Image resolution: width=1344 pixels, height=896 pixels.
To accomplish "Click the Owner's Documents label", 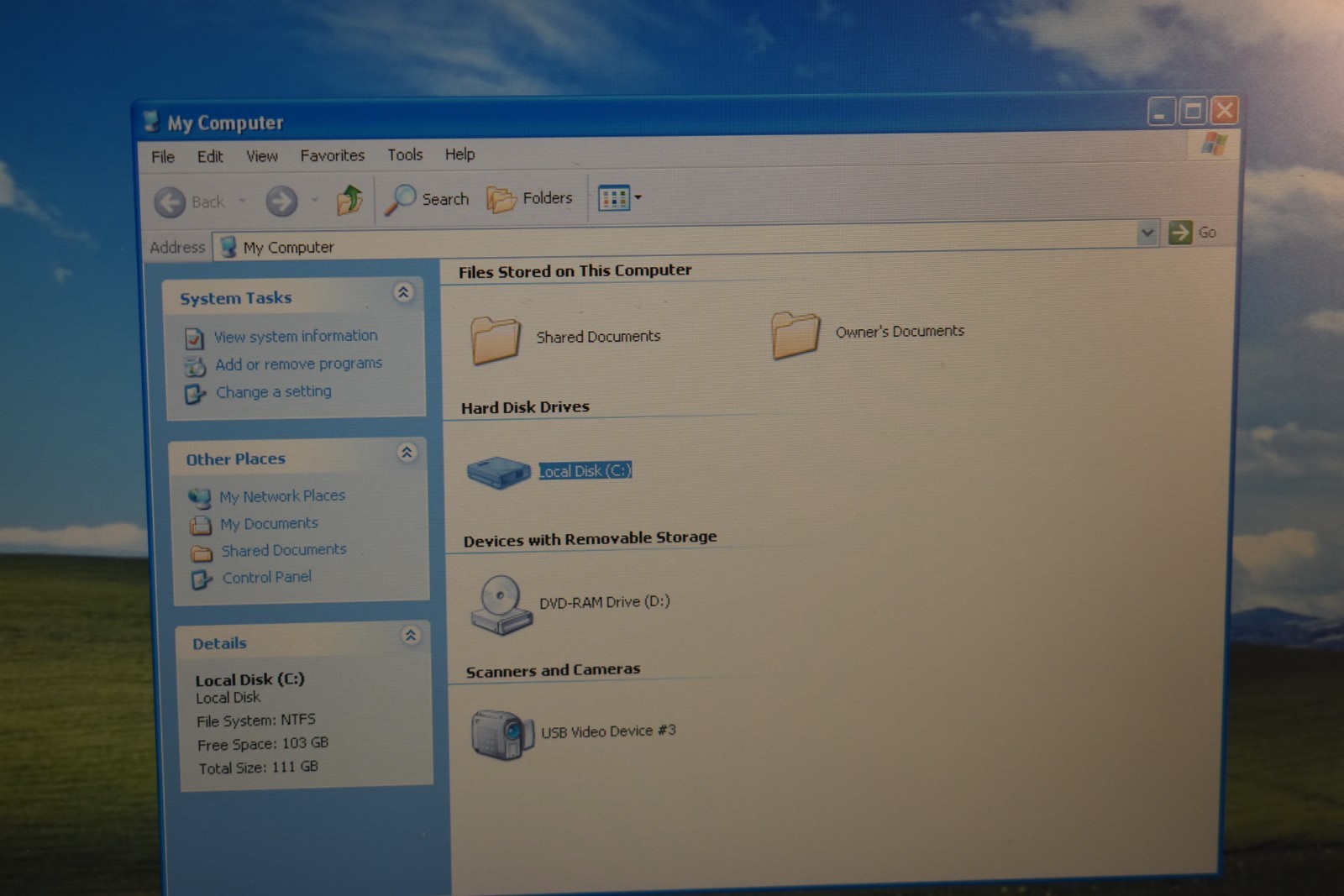I will [x=900, y=332].
